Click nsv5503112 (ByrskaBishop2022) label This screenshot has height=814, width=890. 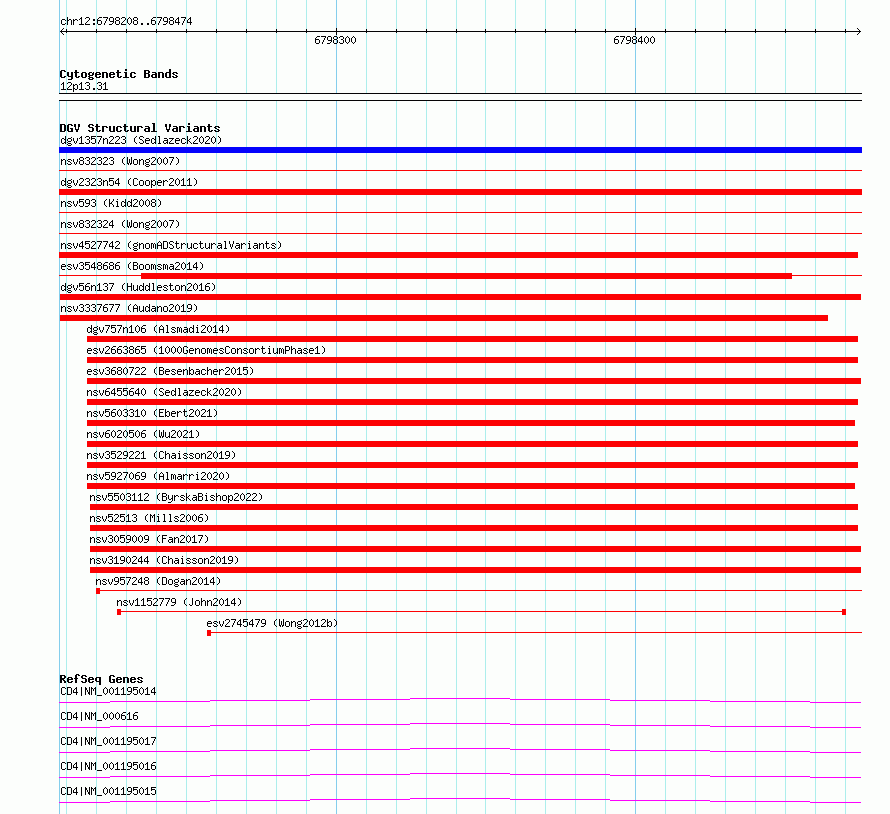tap(176, 497)
